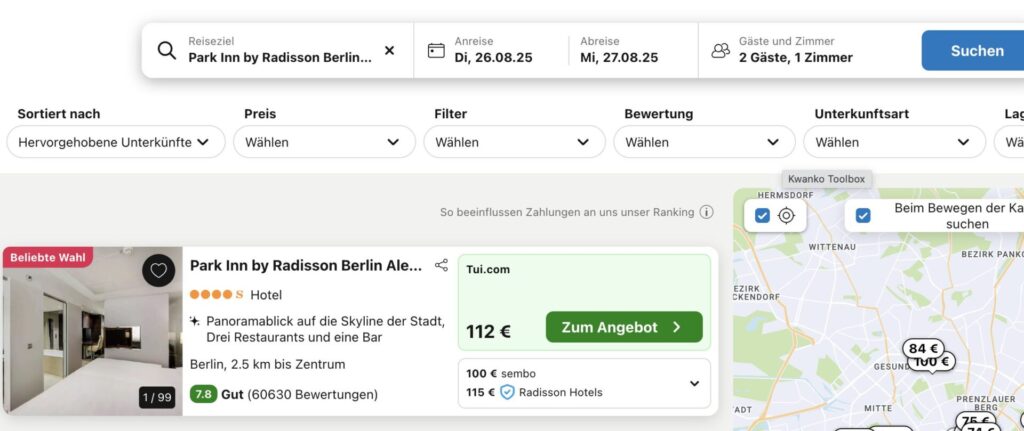Click '(60630 Bewertungen)' reviews text
Screen dimensions: 1024x431
pos(312,394)
